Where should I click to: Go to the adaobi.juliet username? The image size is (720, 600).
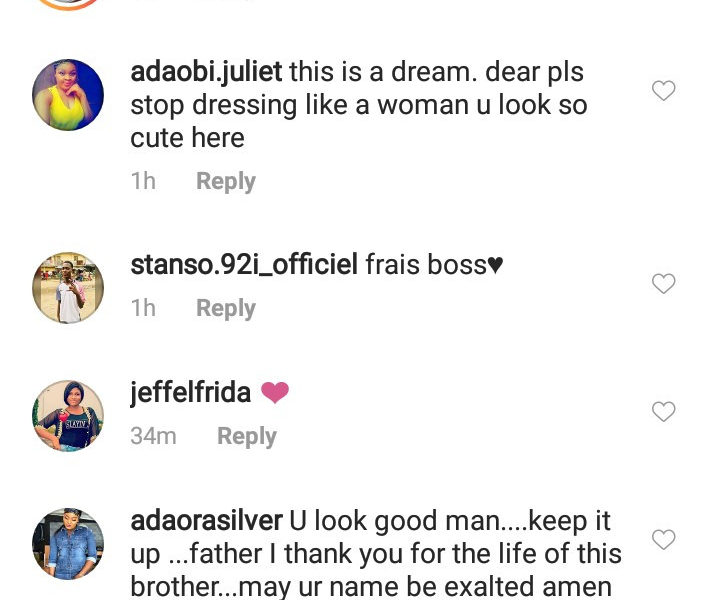tap(207, 72)
